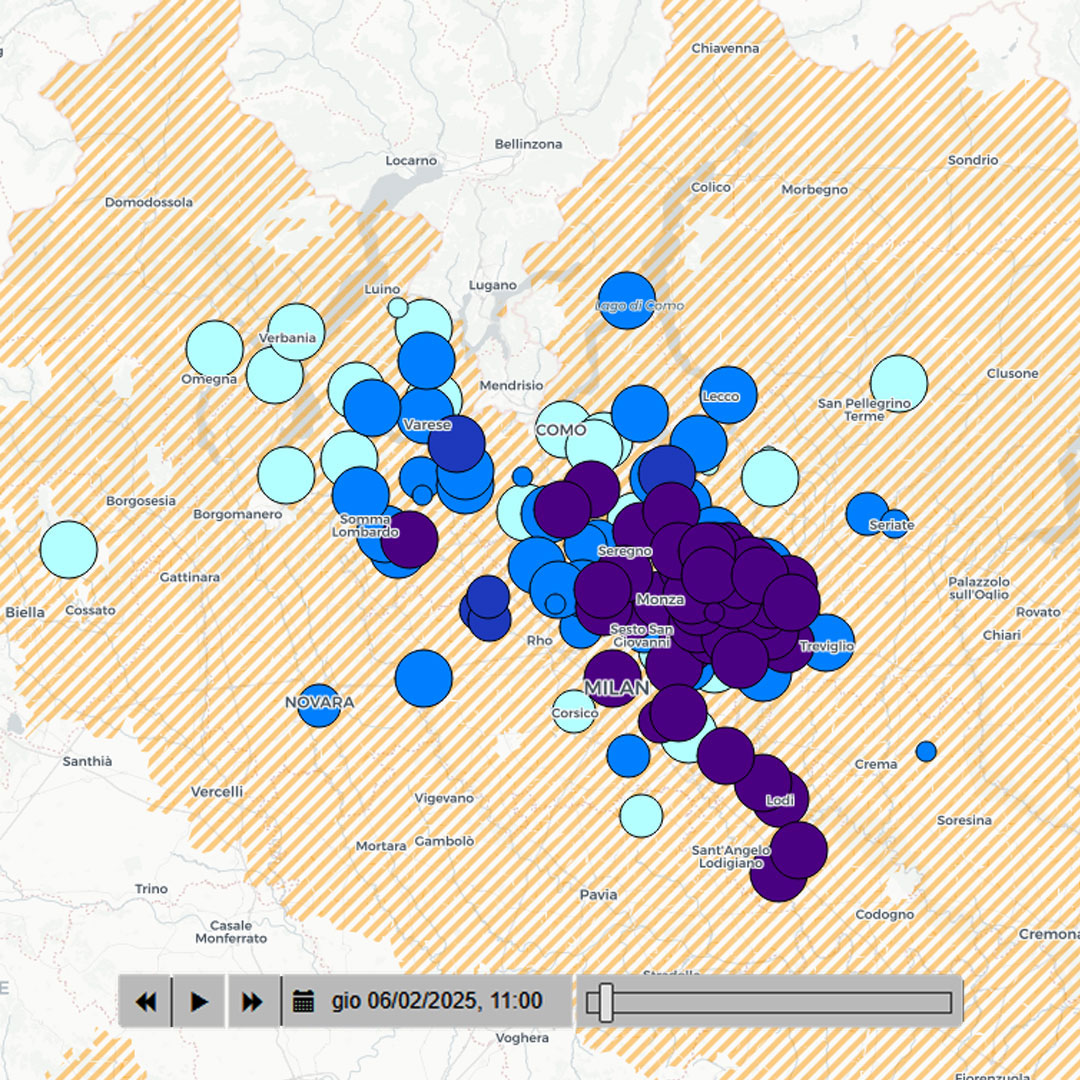Select the blue circle over Lago di Como
Viewport: 1080px width, 1080px height.
(x=626, y=300)
